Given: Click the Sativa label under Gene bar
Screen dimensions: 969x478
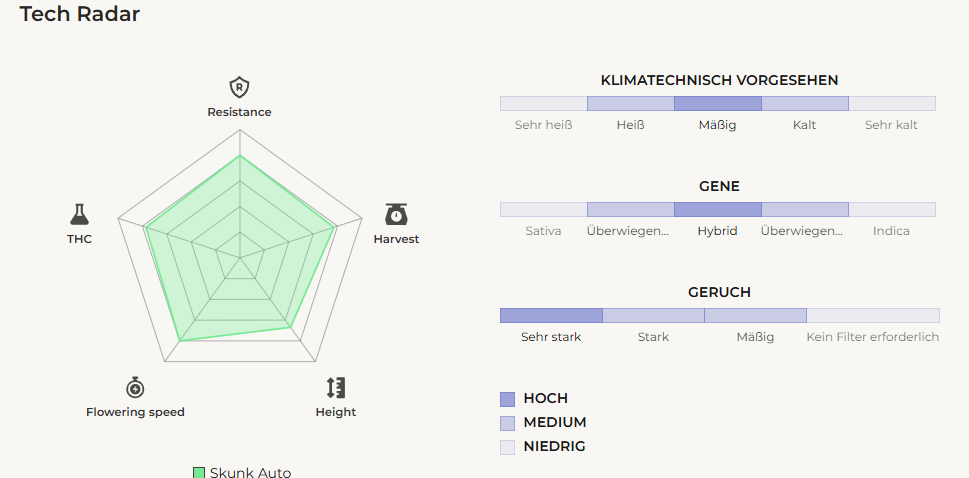Looking at the screenshot, I should pyautogui.click(x=543, y=231).
